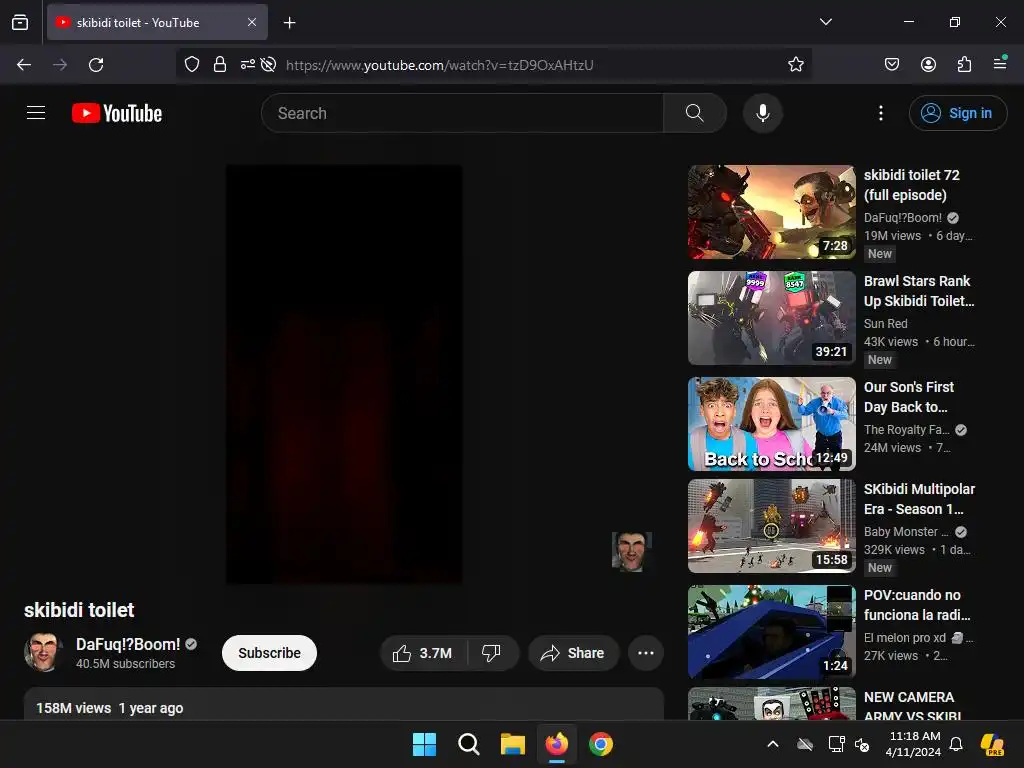Select the skibidi toilet - YouTube tab
Image resolution: width=1024 pixels, height=768 pixels.
click(157, 22)
